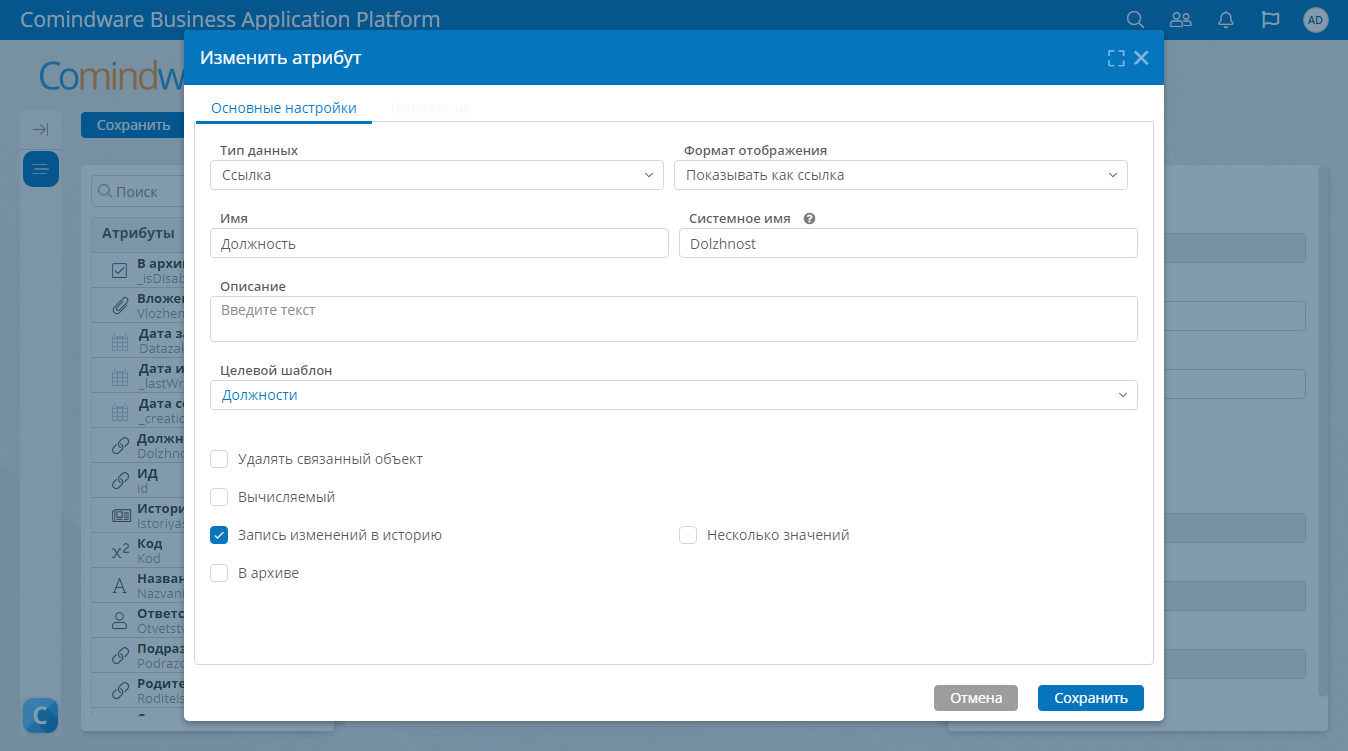The image size is (1348, 751).
Task: Click the Поиск field in attribute list
Action: click(140, 191)
